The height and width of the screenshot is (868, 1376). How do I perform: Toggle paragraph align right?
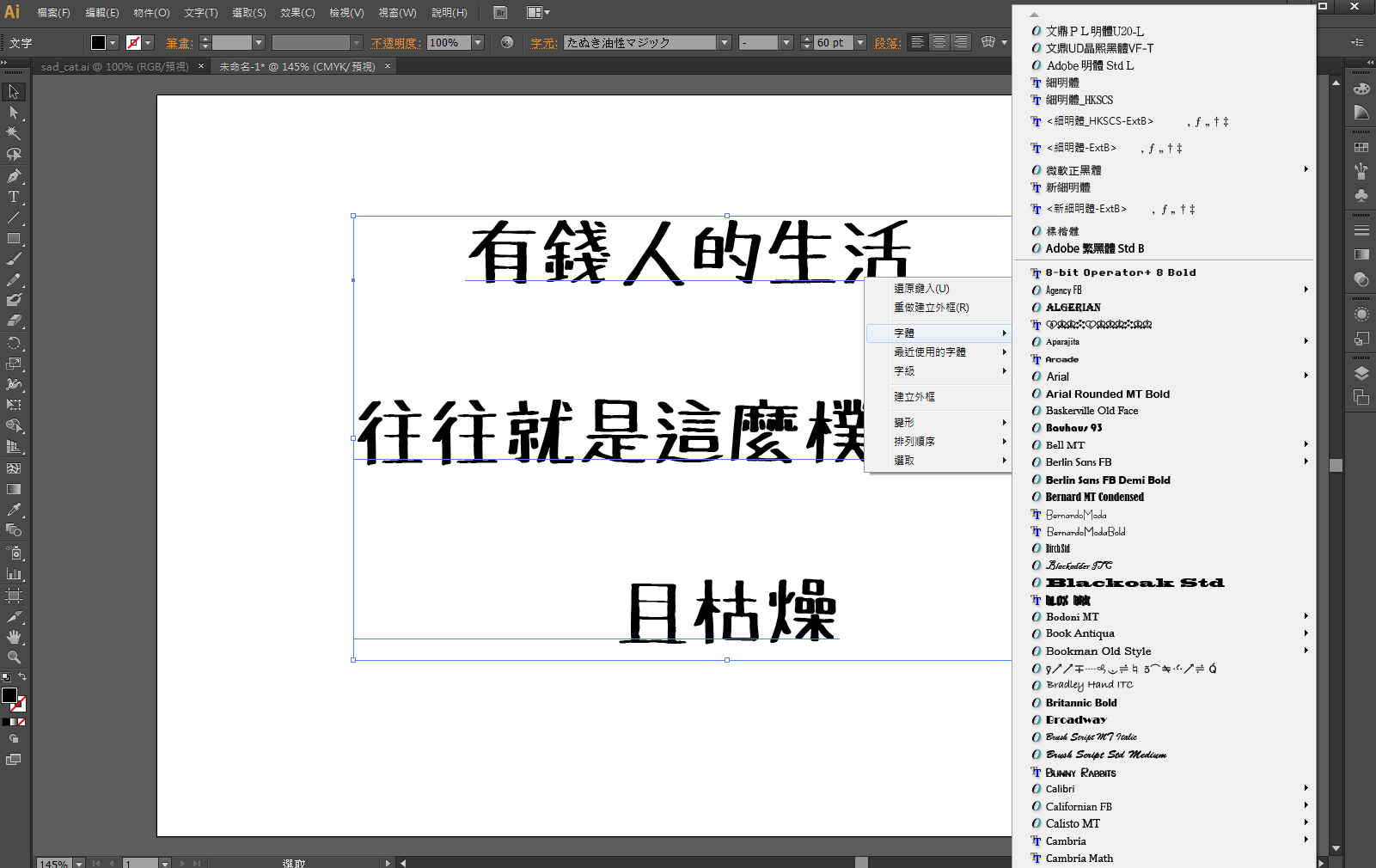point(961,42)
